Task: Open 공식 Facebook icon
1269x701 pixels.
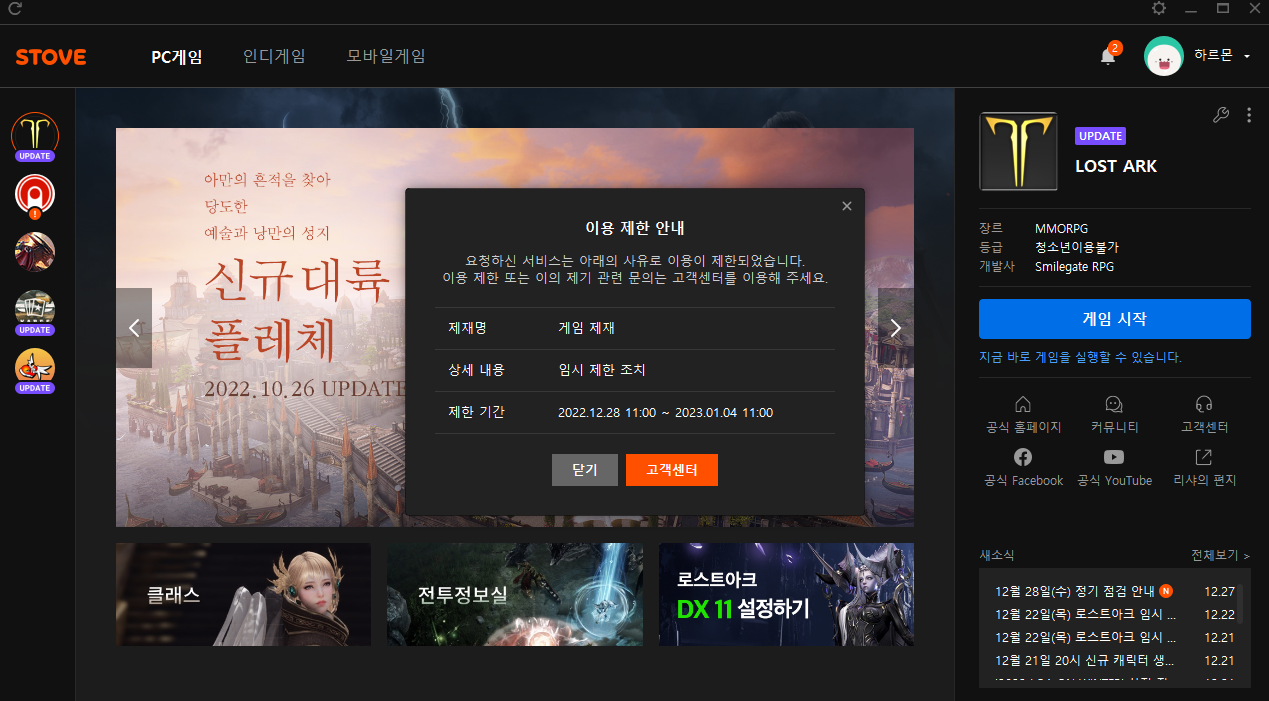Action: 1022,458
